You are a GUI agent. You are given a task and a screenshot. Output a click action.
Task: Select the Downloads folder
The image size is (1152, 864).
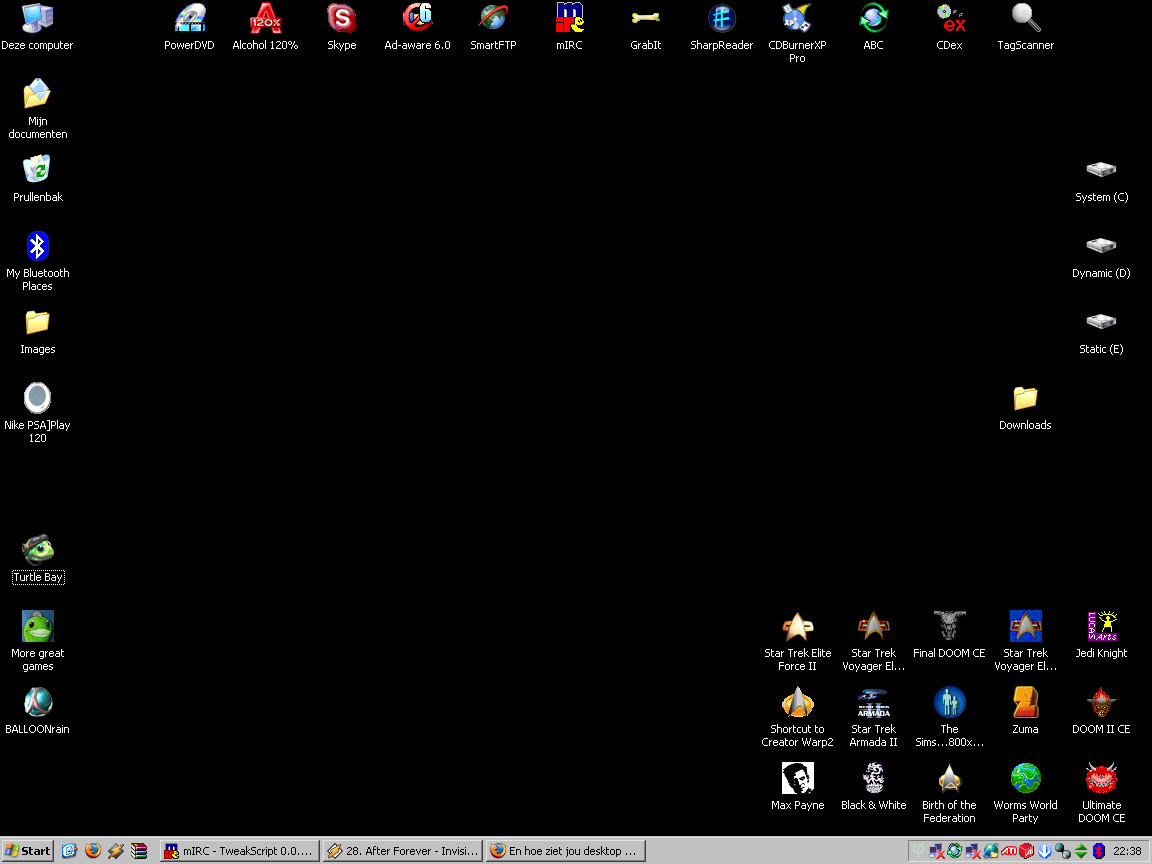1026,407
